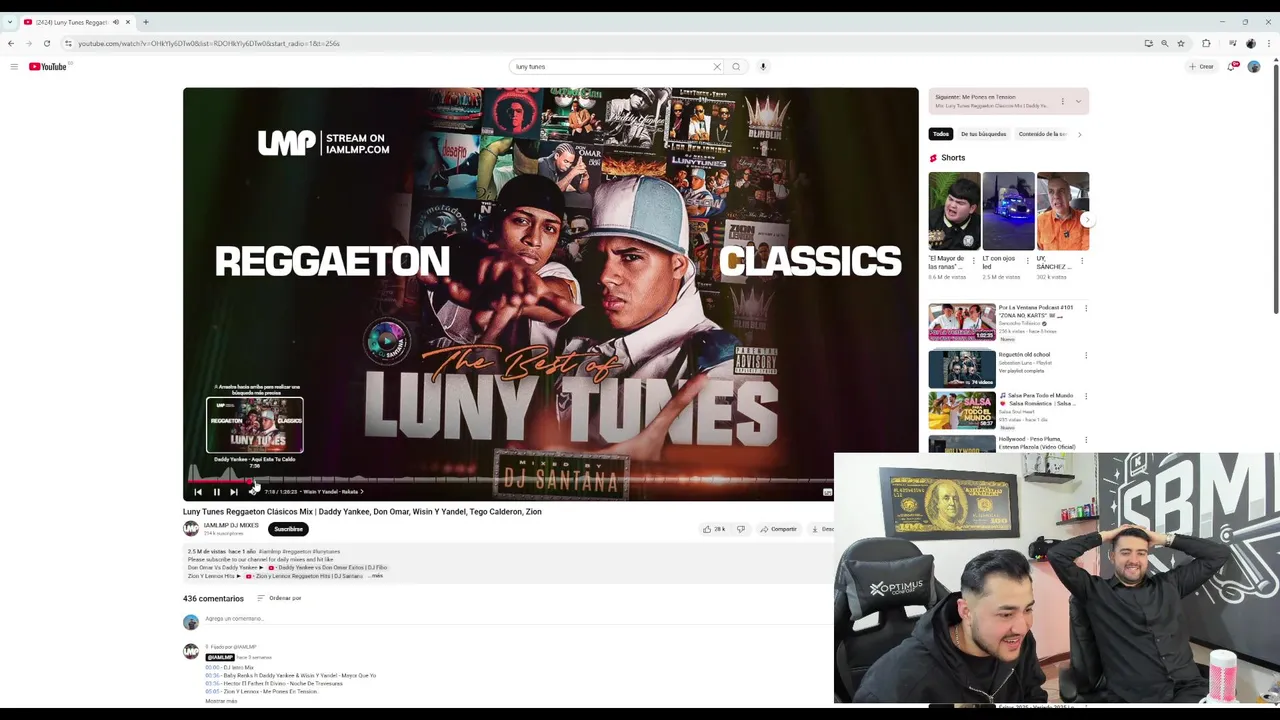Expand the pinned comment with 'Mostrar más'
Viewport: 1280px width, 720px height.
[221, 701]
